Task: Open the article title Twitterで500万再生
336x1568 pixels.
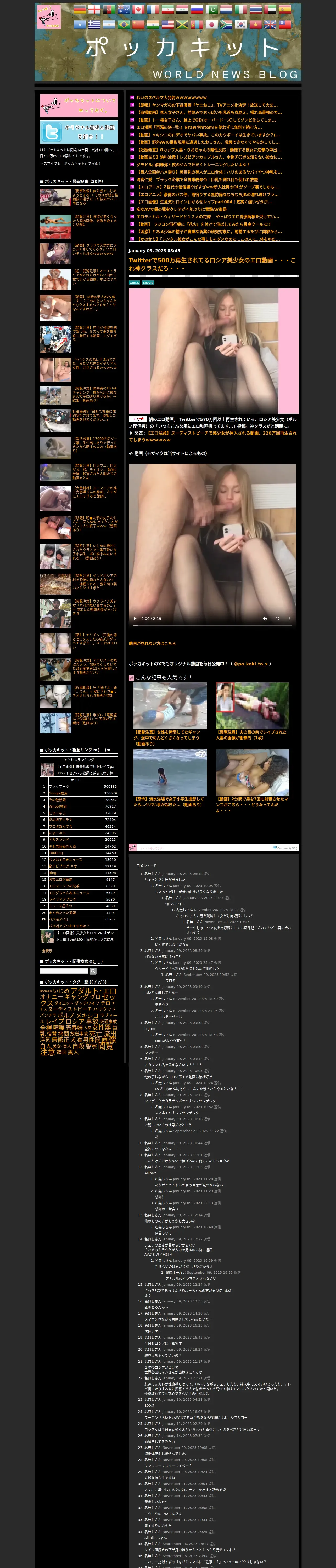Action: click(212, 264)
